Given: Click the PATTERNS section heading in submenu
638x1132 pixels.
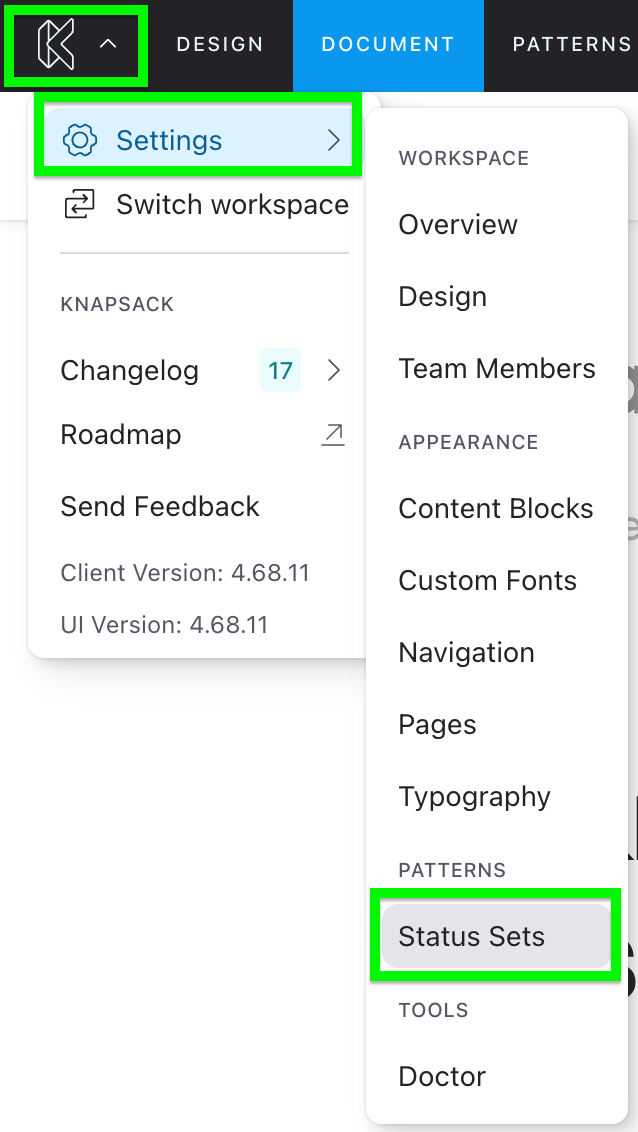Looking at the screenshot, I should pyautogui.click(x=452, y=870).
